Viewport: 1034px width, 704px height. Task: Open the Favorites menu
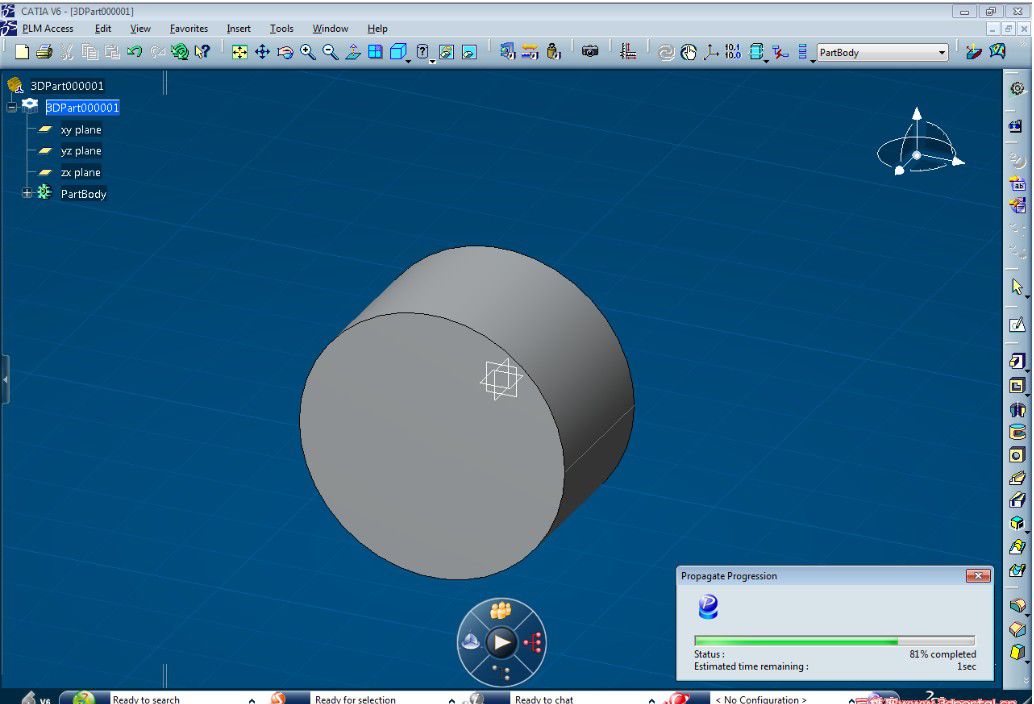(189, 28)
